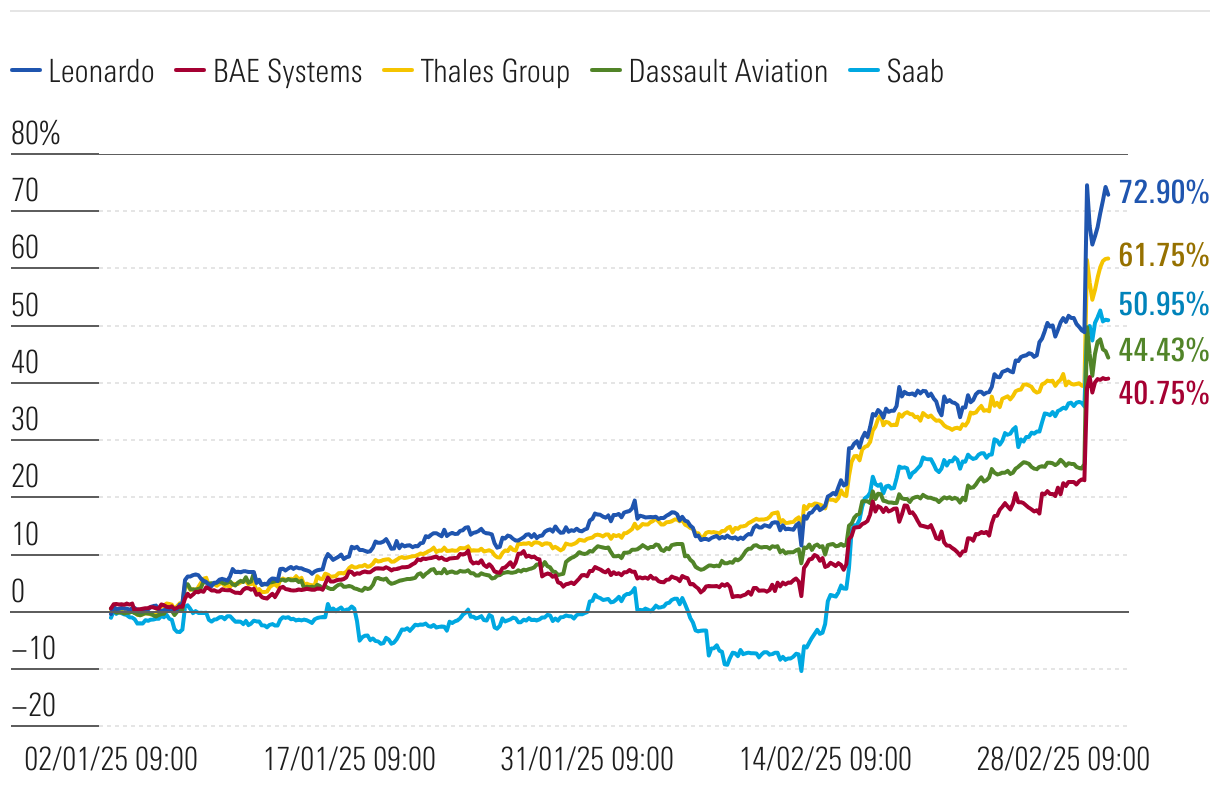Click the Leonardo legend label

pos(101,72)
